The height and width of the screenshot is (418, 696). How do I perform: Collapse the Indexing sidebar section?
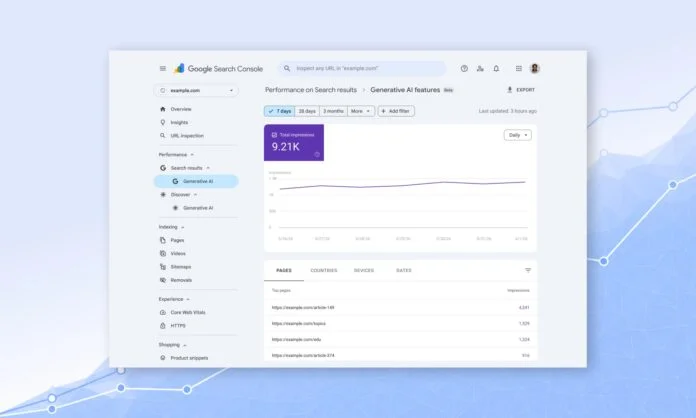tap(182, 227)
